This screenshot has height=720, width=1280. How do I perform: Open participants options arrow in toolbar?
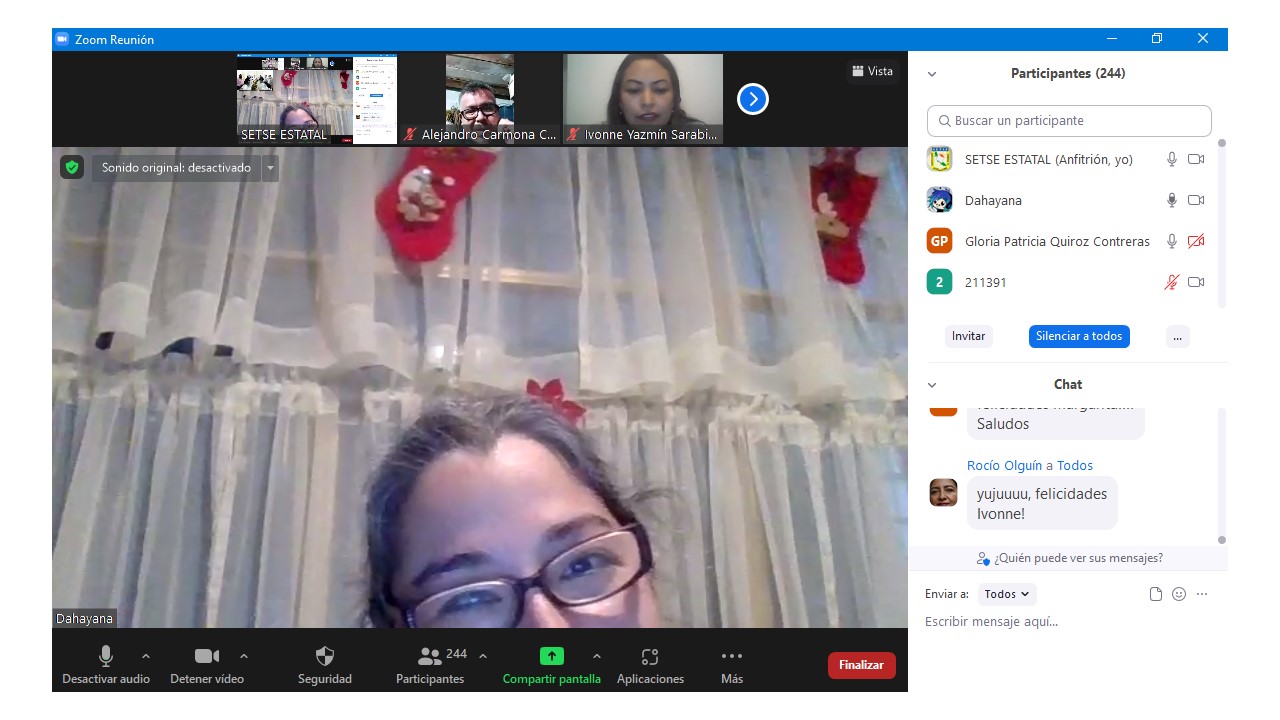[x=483, y=656]
